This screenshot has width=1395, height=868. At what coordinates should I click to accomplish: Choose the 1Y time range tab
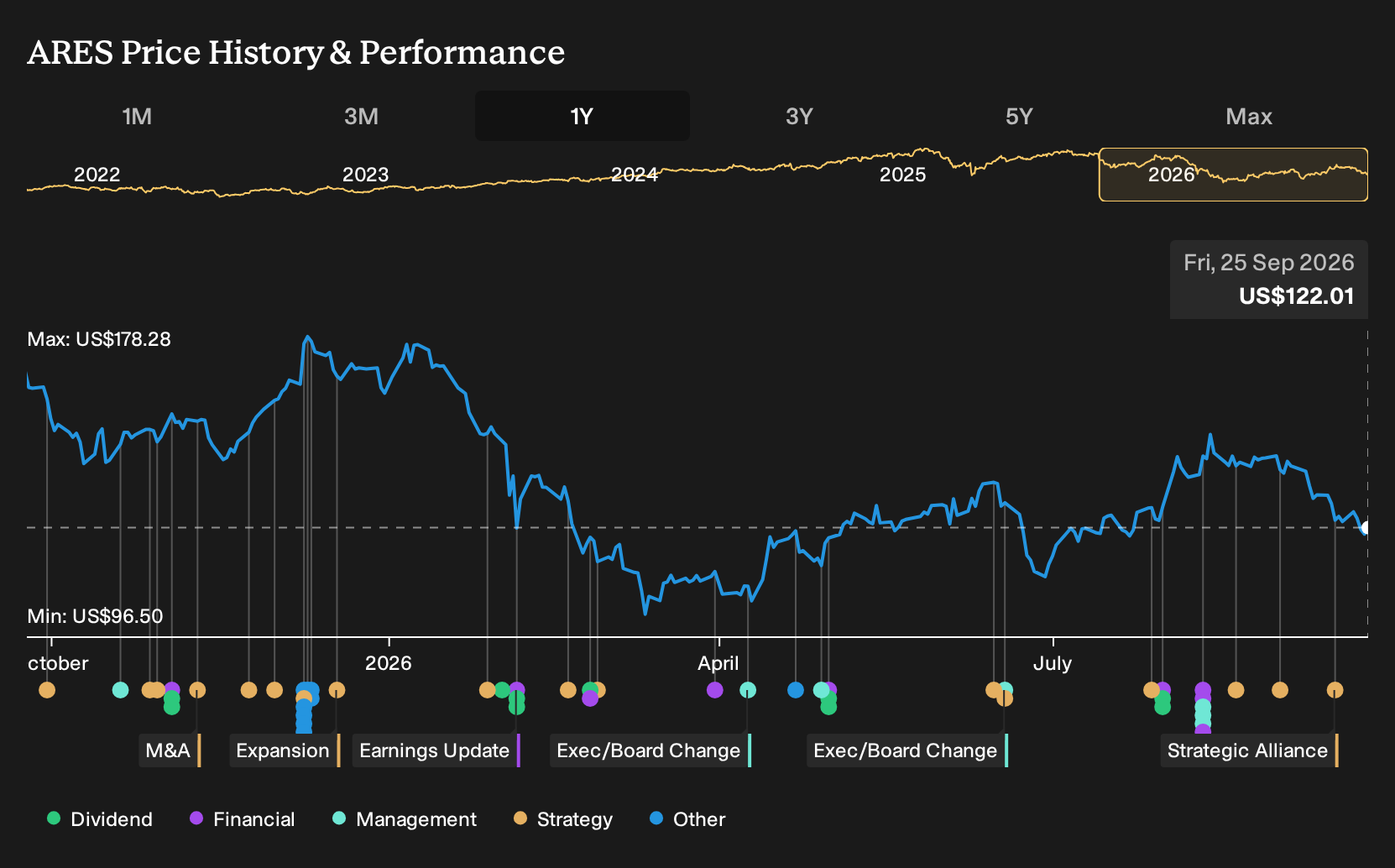(x=582, y=116)
